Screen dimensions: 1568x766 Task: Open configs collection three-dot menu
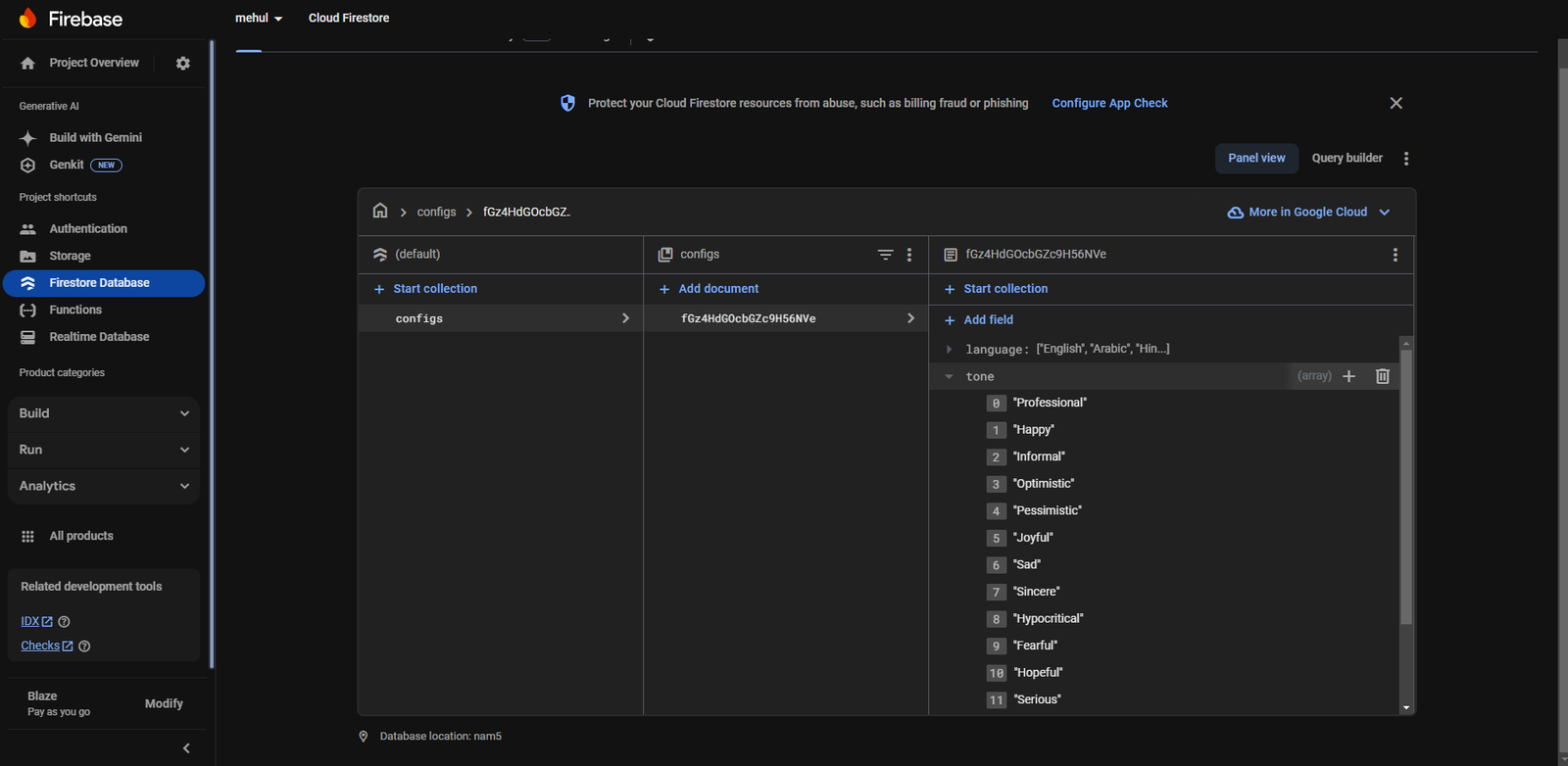coord(909,255)
